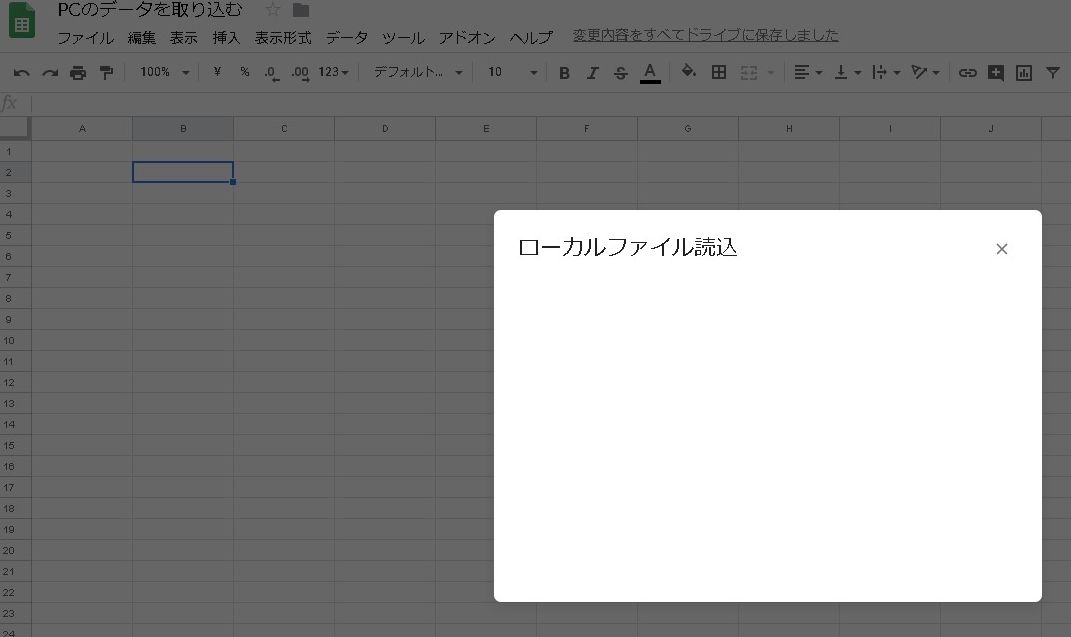Open the text color picker
This screenshot has width=1071, height=637.
click(x=649, y=72)
